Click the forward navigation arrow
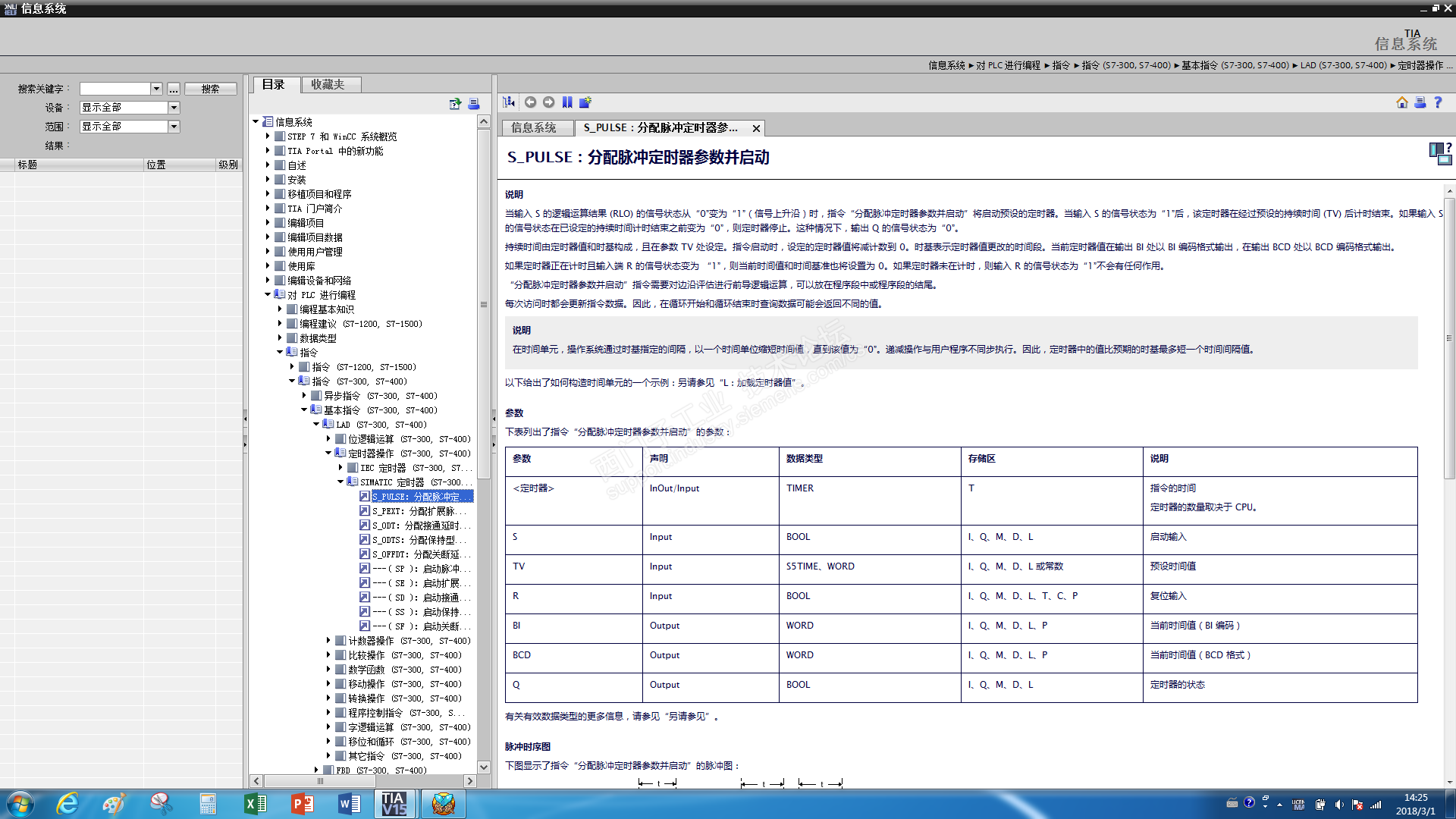This screenshot has width=1456, height=819. [548, 102]
